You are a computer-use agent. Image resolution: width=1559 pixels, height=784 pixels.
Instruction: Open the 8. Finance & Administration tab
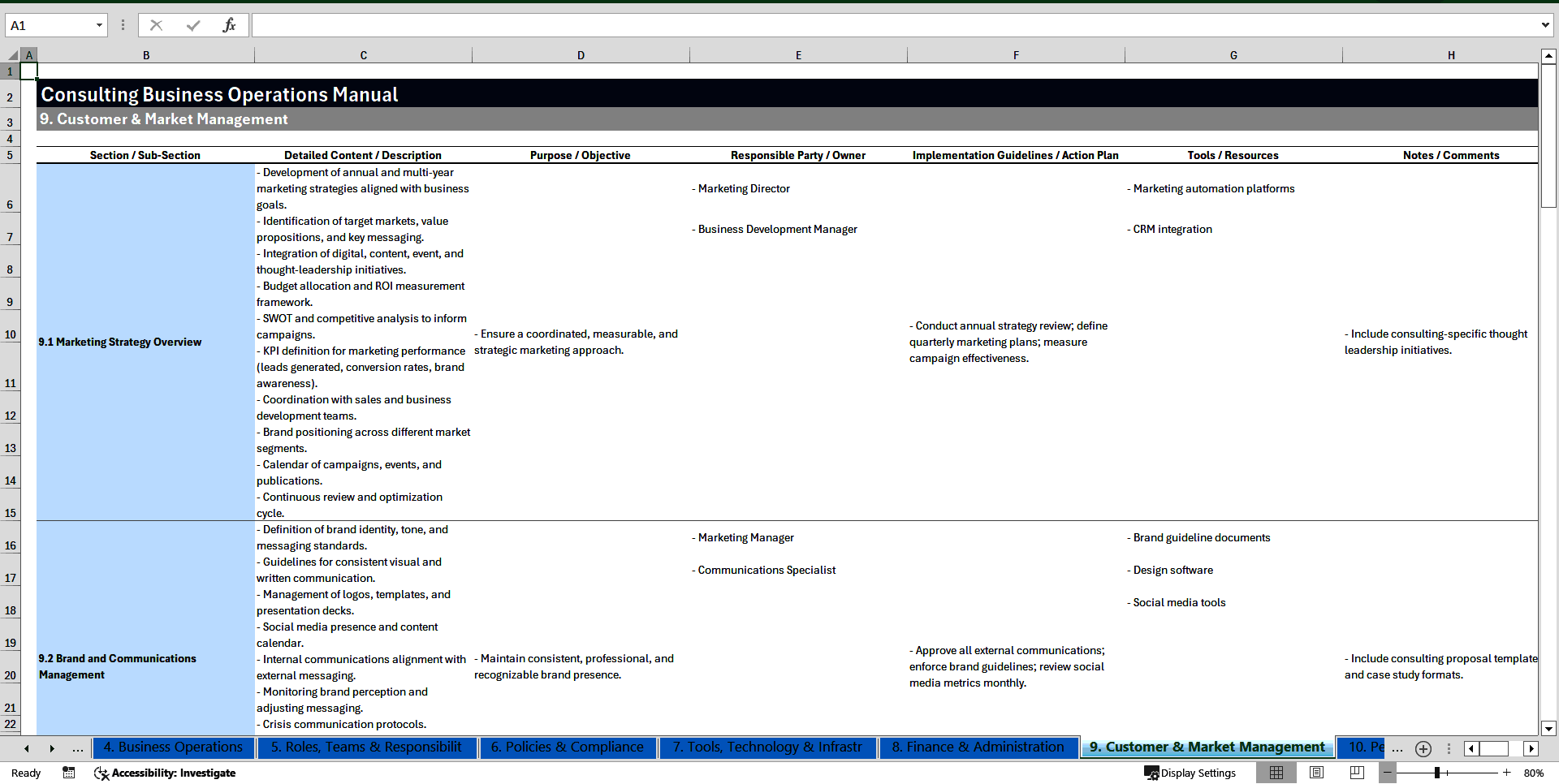978,747
